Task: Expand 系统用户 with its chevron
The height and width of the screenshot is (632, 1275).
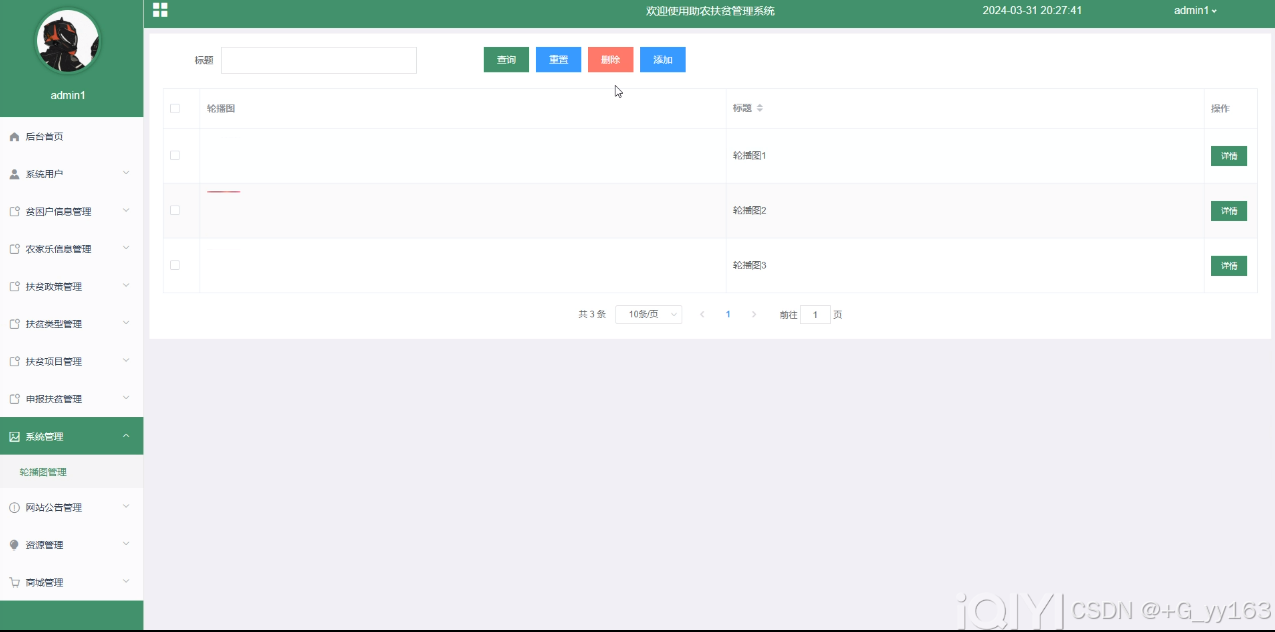Action: click(x=126, y=173)
